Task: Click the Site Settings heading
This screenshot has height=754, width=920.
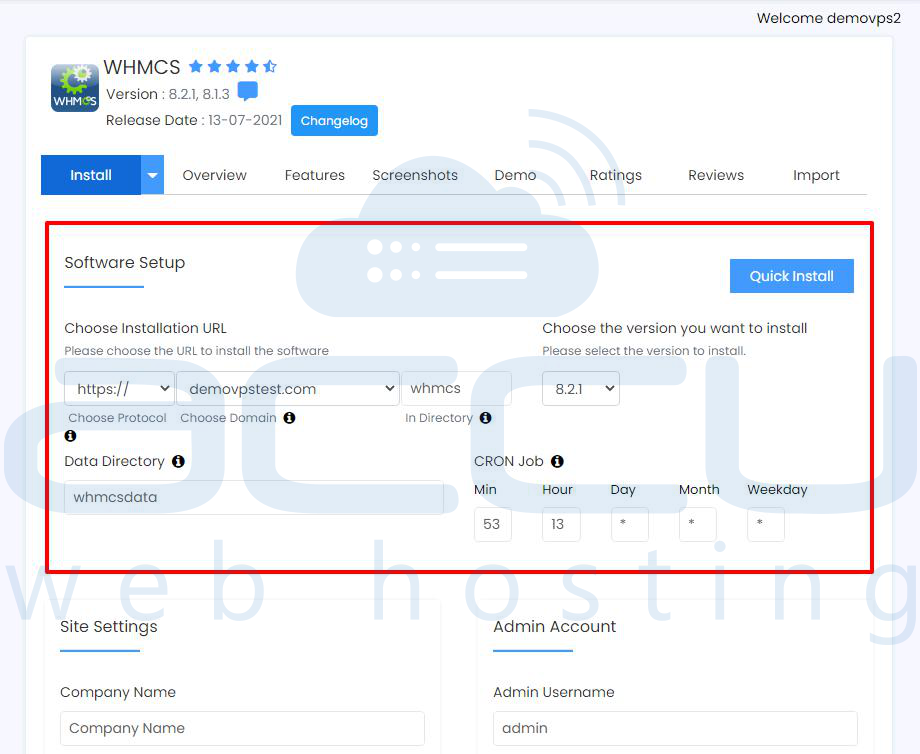Action: coord(109,627)
